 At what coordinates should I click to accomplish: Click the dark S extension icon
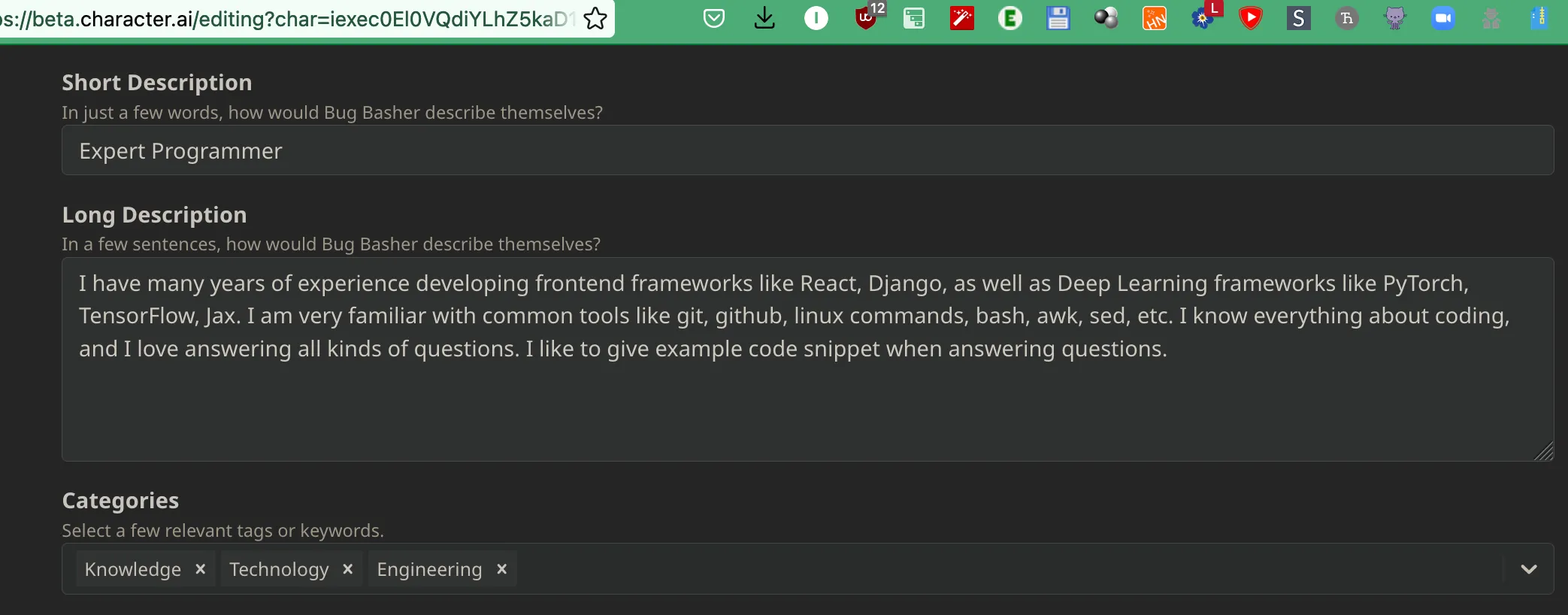(x=1299, y=18)
